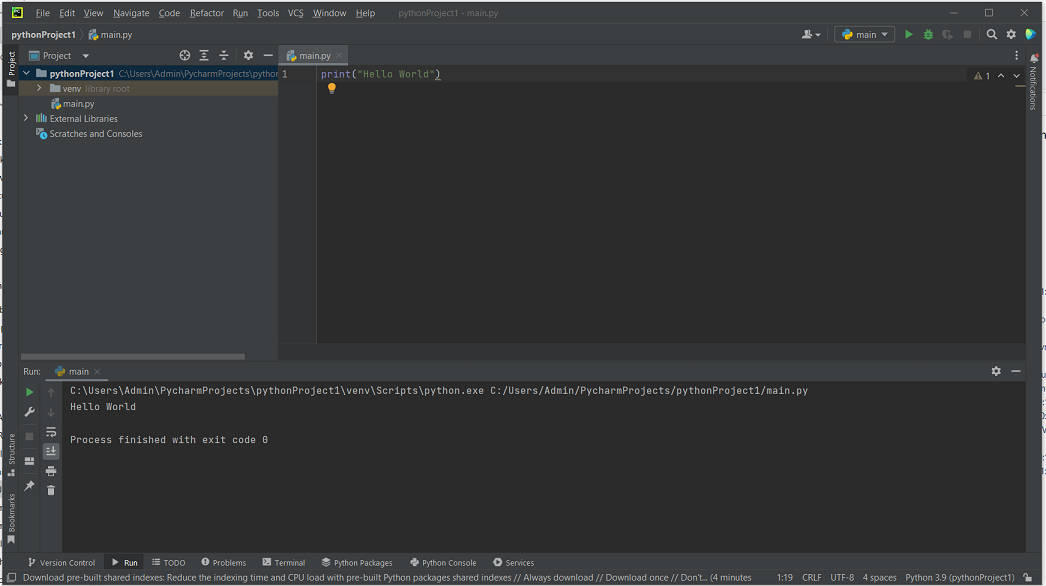1046x586 pixels.
Task: Open run configuration wrench in Run panel
Action: click(29, 412)
